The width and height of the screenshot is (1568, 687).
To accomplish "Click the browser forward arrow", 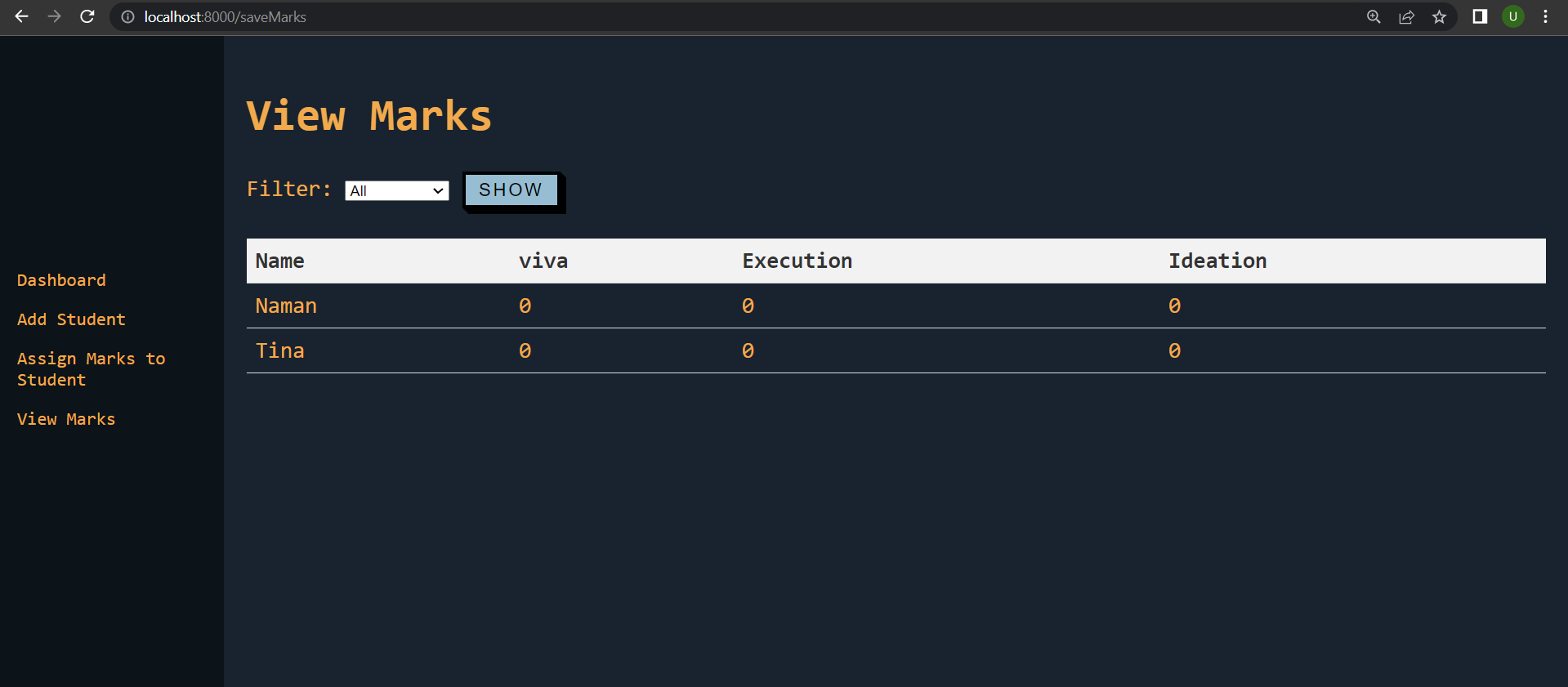I will click(x=54, y=16).
